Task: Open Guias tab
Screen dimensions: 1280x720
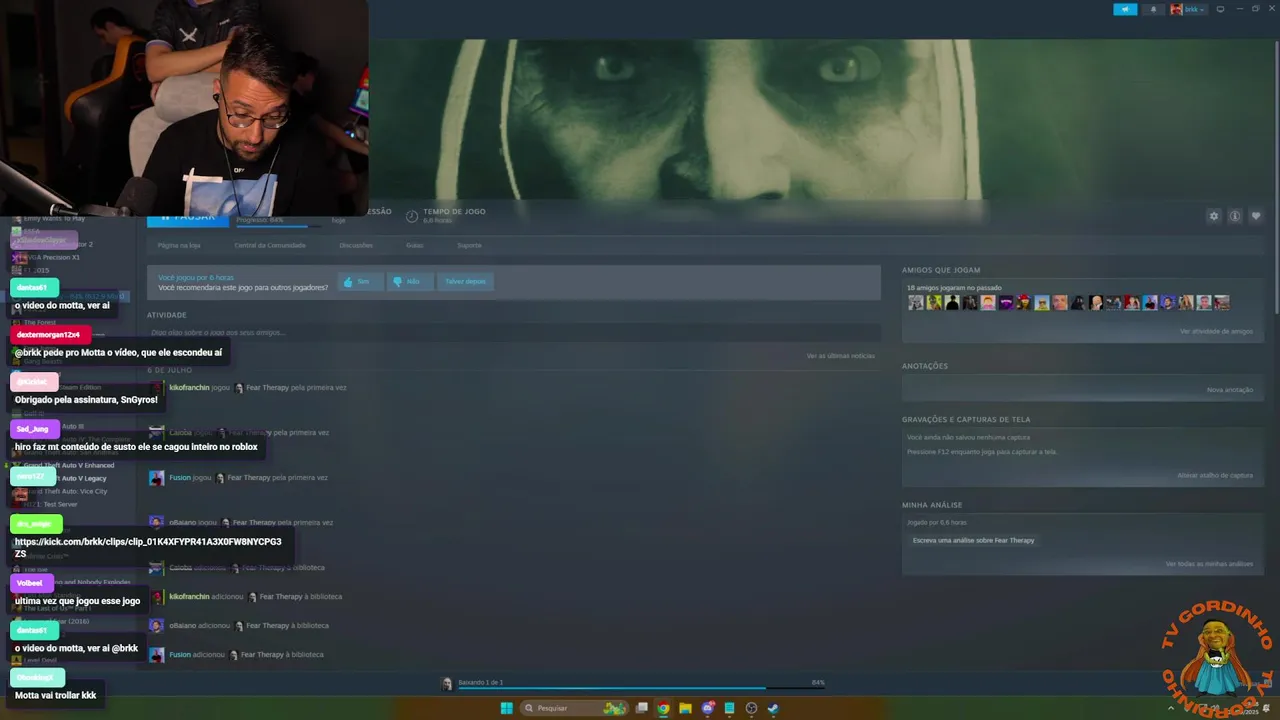Action: (x=415, y=245)
